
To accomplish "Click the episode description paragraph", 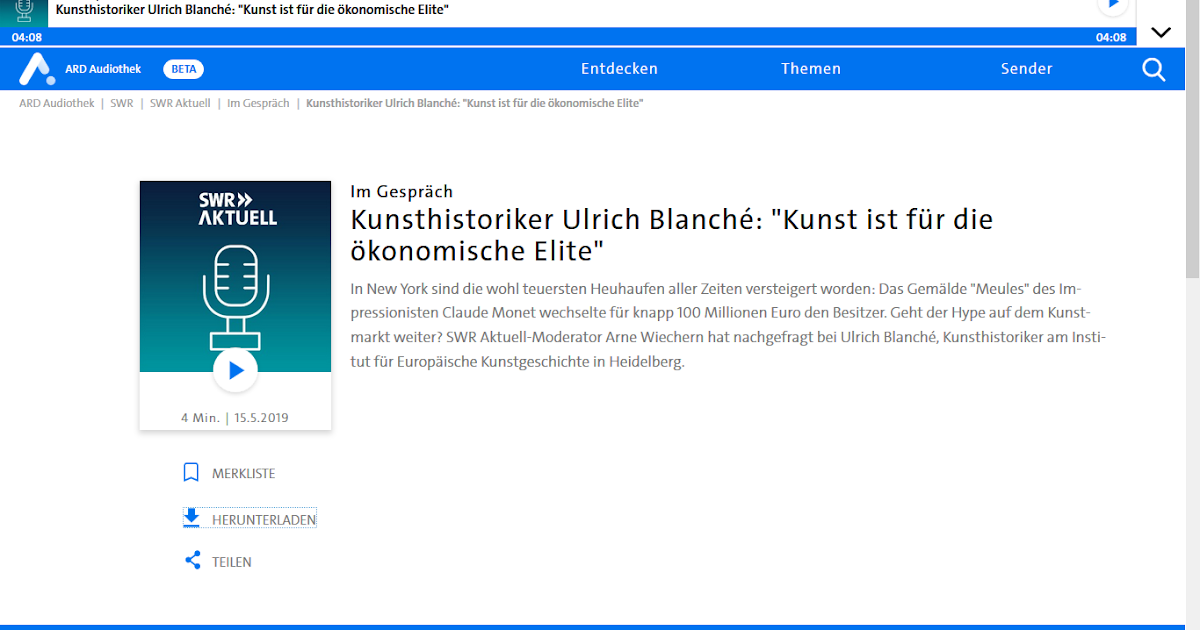I will [728, 325].
